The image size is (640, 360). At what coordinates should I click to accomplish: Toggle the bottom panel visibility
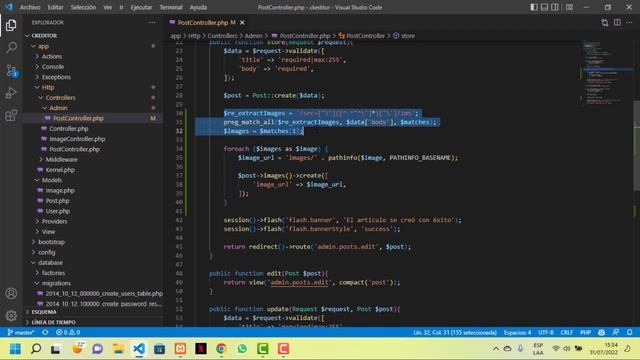(544, 7)
